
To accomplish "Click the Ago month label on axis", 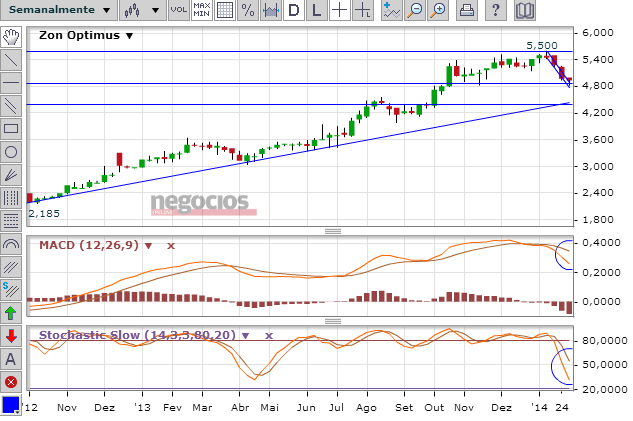I will click(x=367, y=408).
